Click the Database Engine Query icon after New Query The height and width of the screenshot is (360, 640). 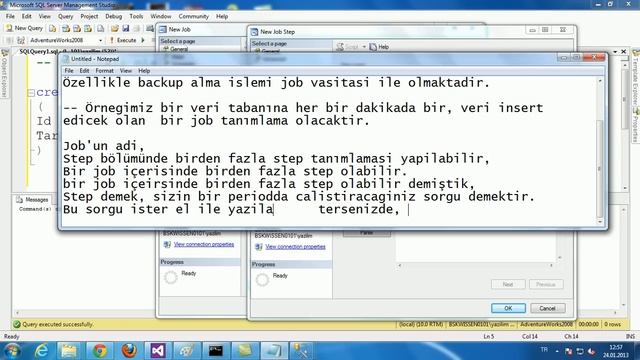tap(53, 29)
